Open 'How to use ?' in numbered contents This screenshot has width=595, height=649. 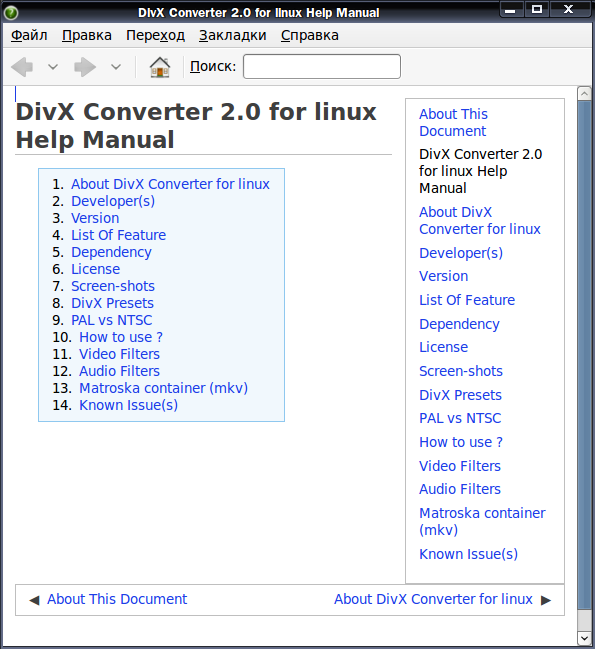tap(121, 337)
